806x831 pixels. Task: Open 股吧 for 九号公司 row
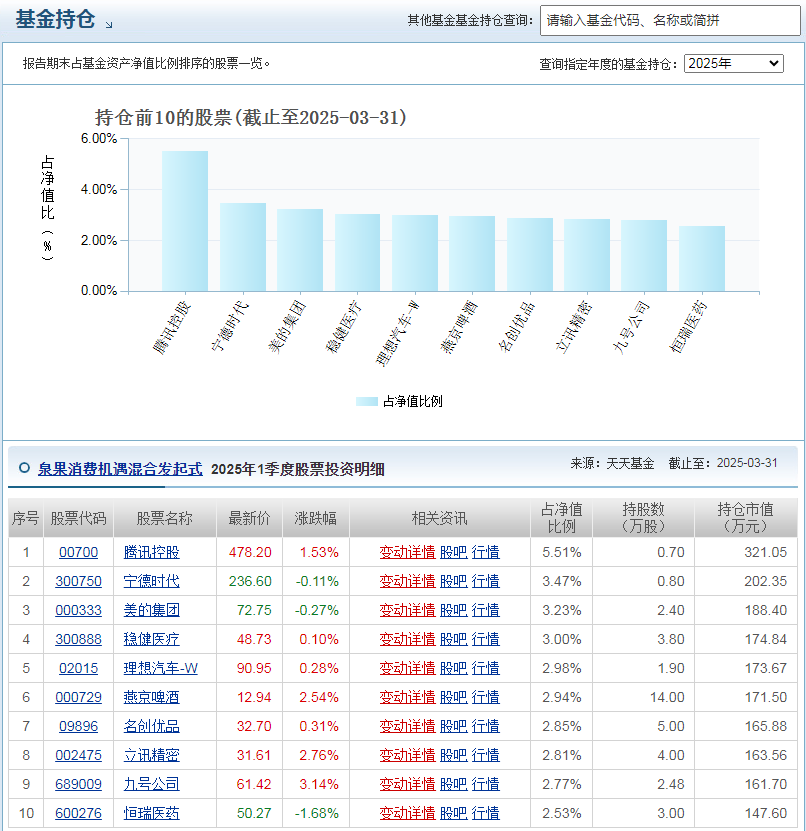[454, 784]
